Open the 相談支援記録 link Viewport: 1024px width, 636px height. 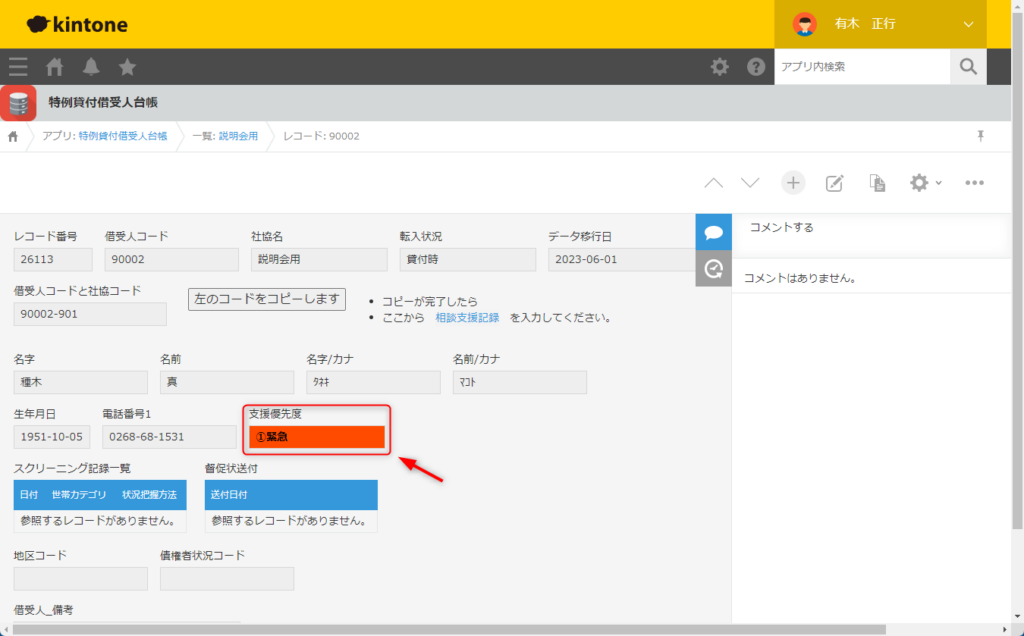pos(467,318)
